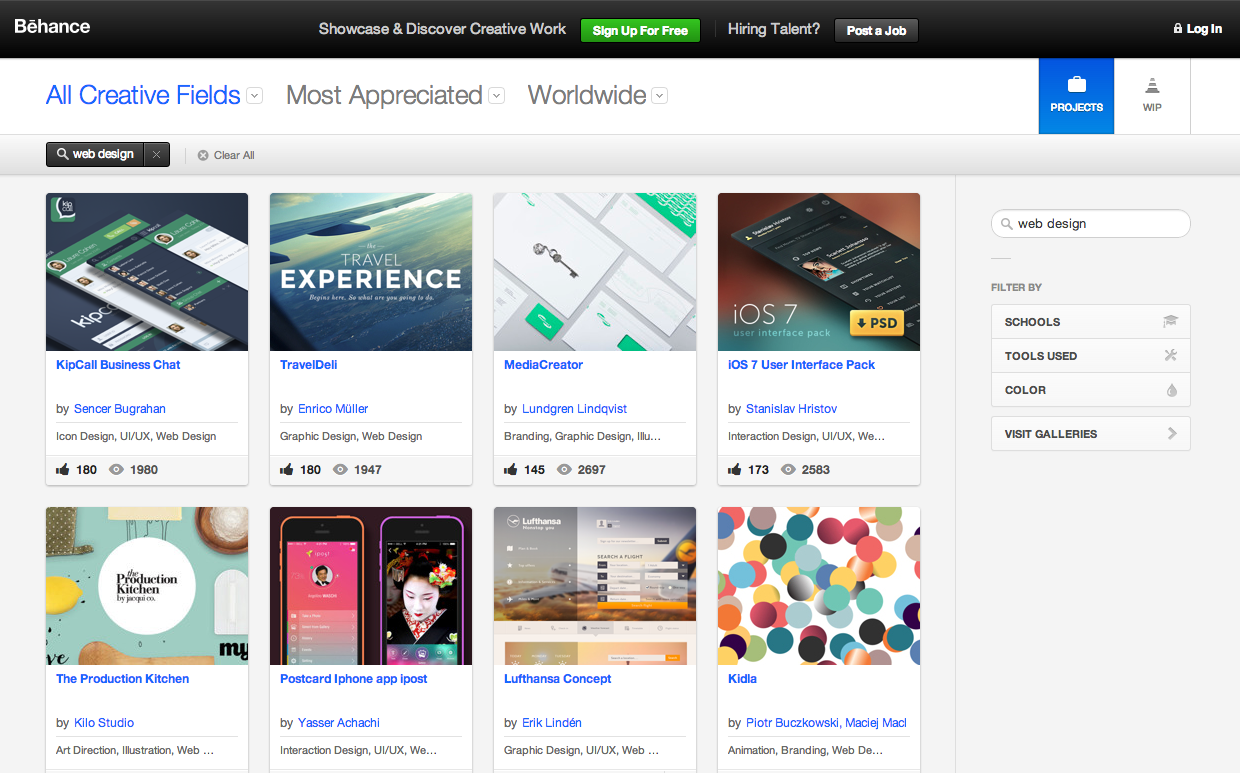The image size is (1240, 773).
Task: Expand the All Creative Fields dropdown arrow
Action: point(255,96)
